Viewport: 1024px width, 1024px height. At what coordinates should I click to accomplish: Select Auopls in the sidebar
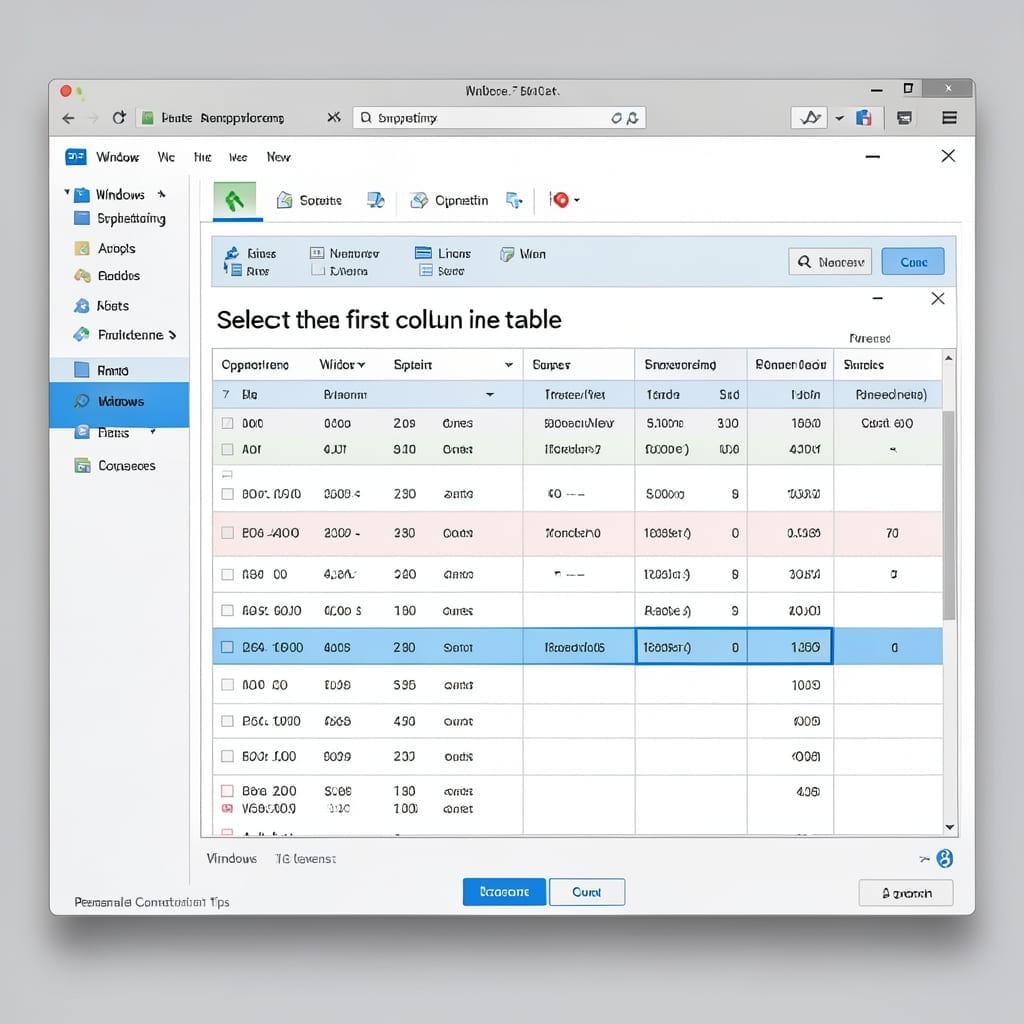pyautogui.click(x=116, y=249)
